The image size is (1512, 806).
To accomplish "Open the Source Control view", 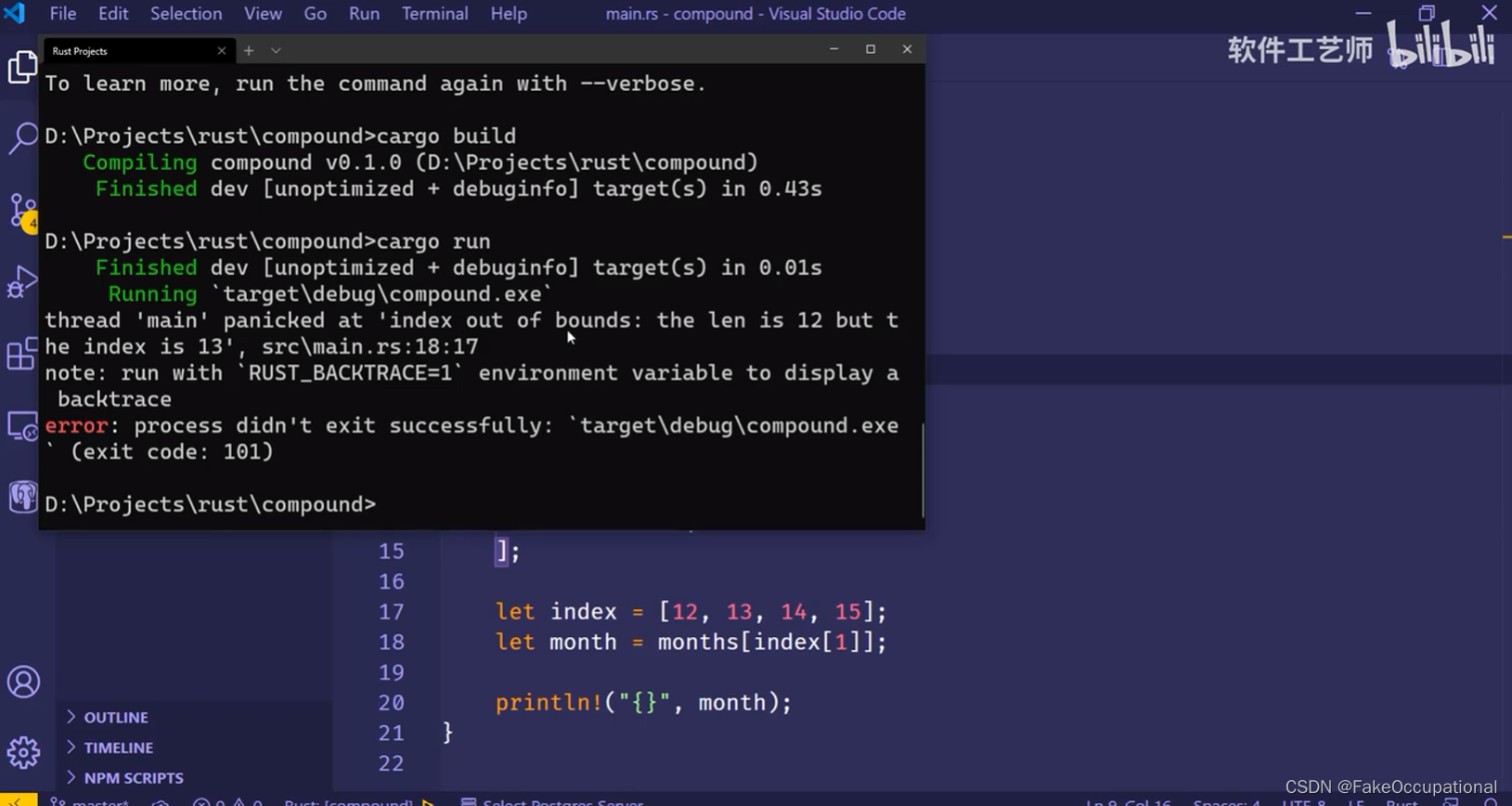I will coord(22,211).
